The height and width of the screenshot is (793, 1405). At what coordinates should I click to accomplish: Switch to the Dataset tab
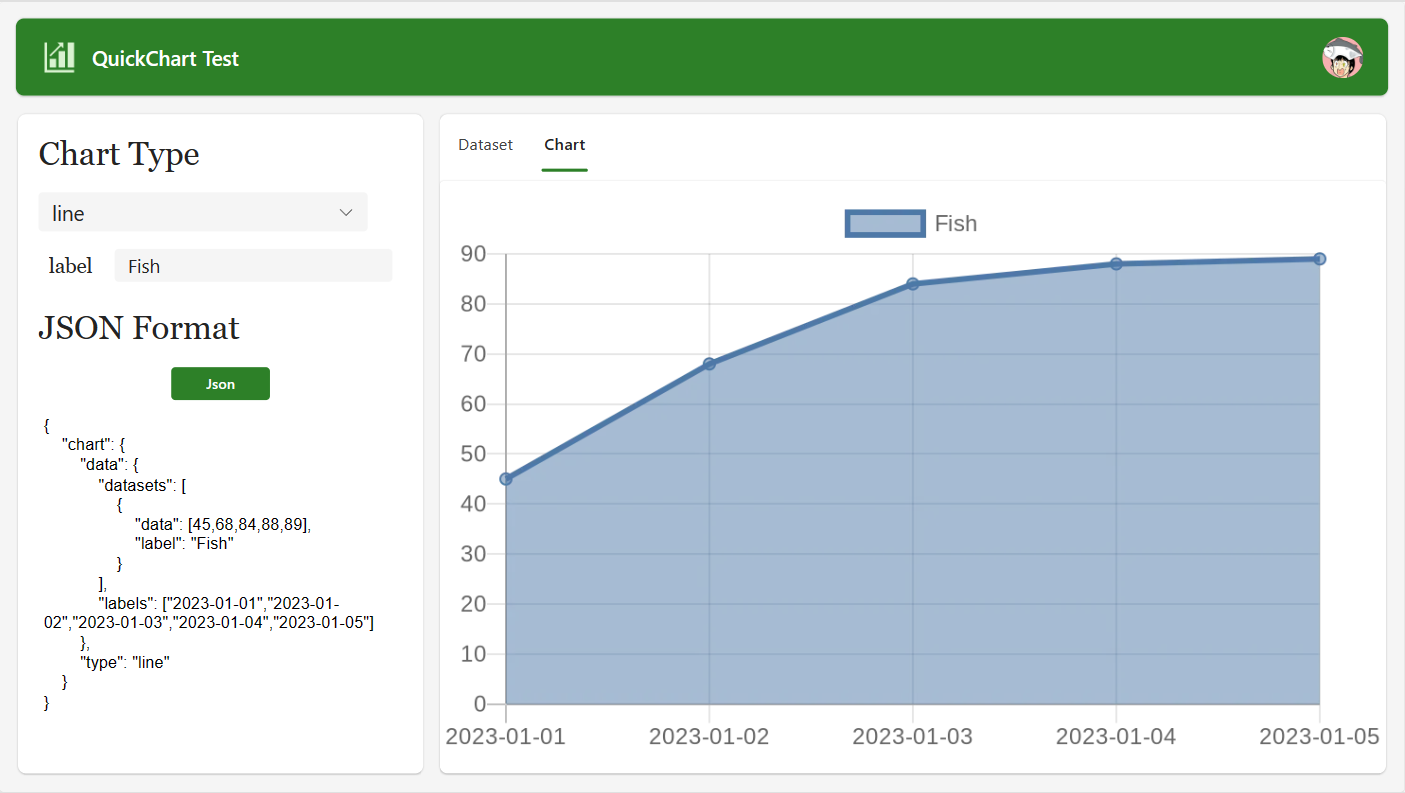point(485,145)
